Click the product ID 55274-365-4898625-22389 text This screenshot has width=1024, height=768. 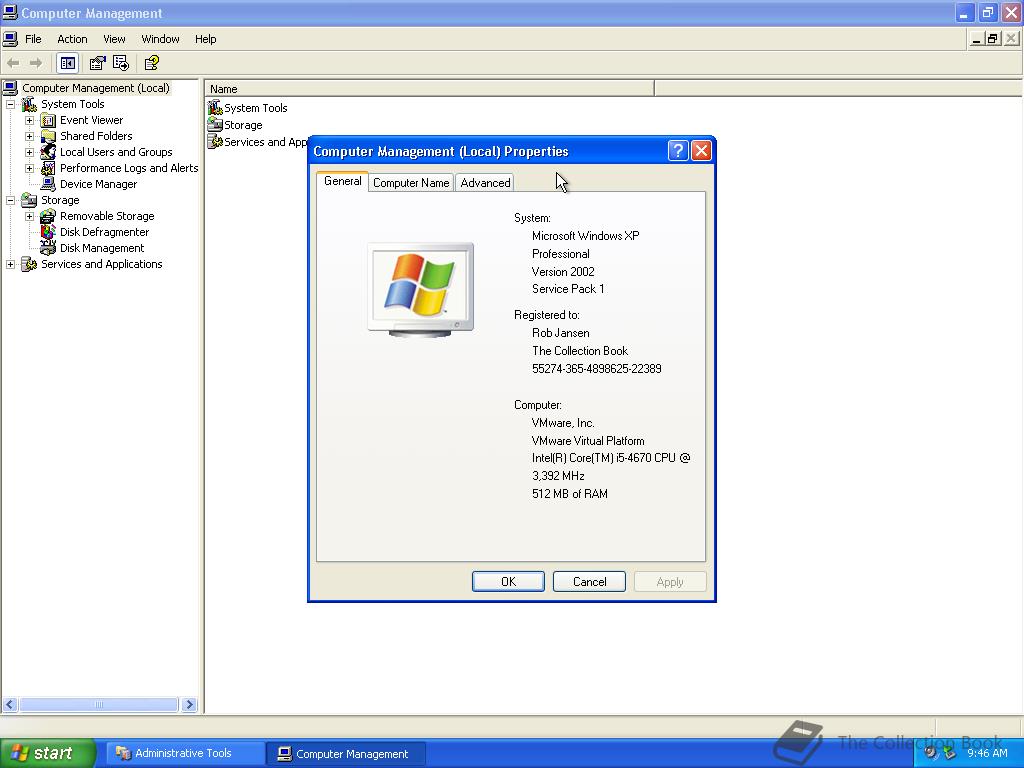(596, 368)
